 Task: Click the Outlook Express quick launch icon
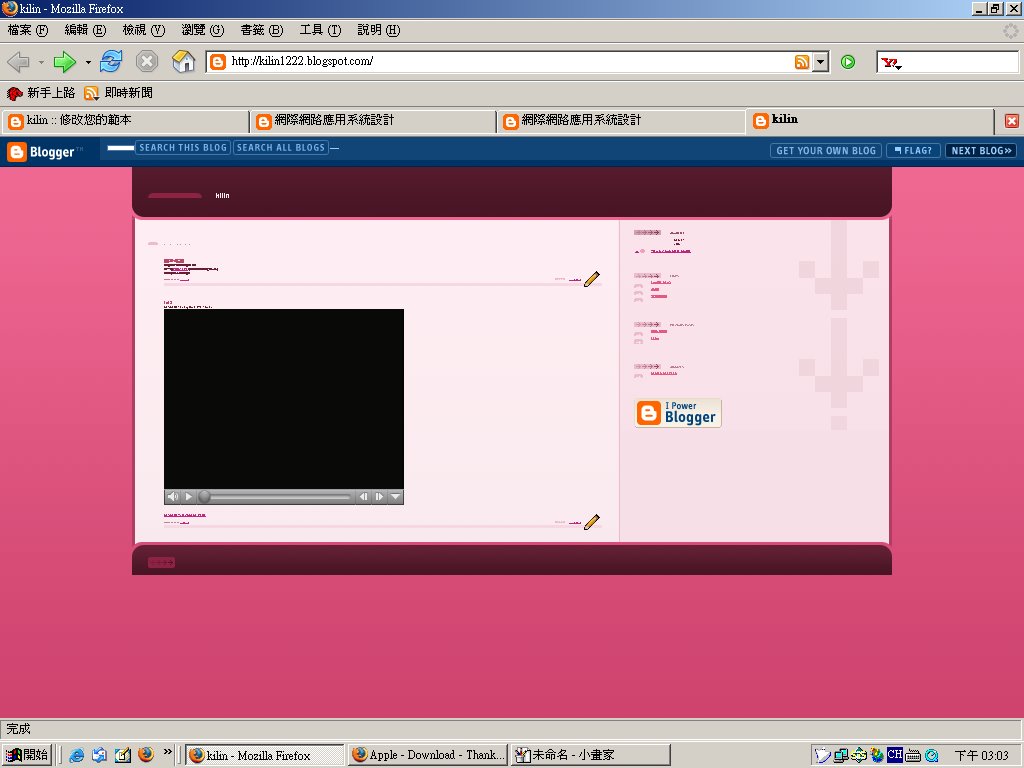pos(99,755)
